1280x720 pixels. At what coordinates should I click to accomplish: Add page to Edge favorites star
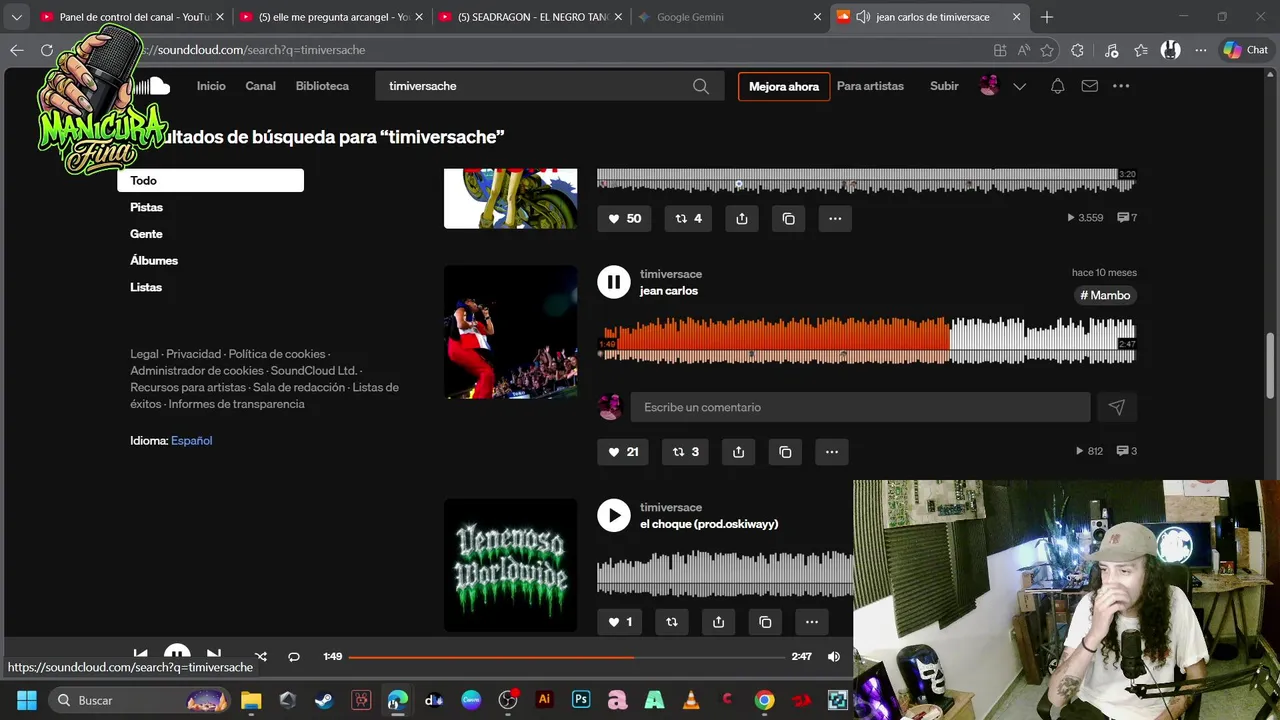pyautogui.click(x=1047, y=50)
